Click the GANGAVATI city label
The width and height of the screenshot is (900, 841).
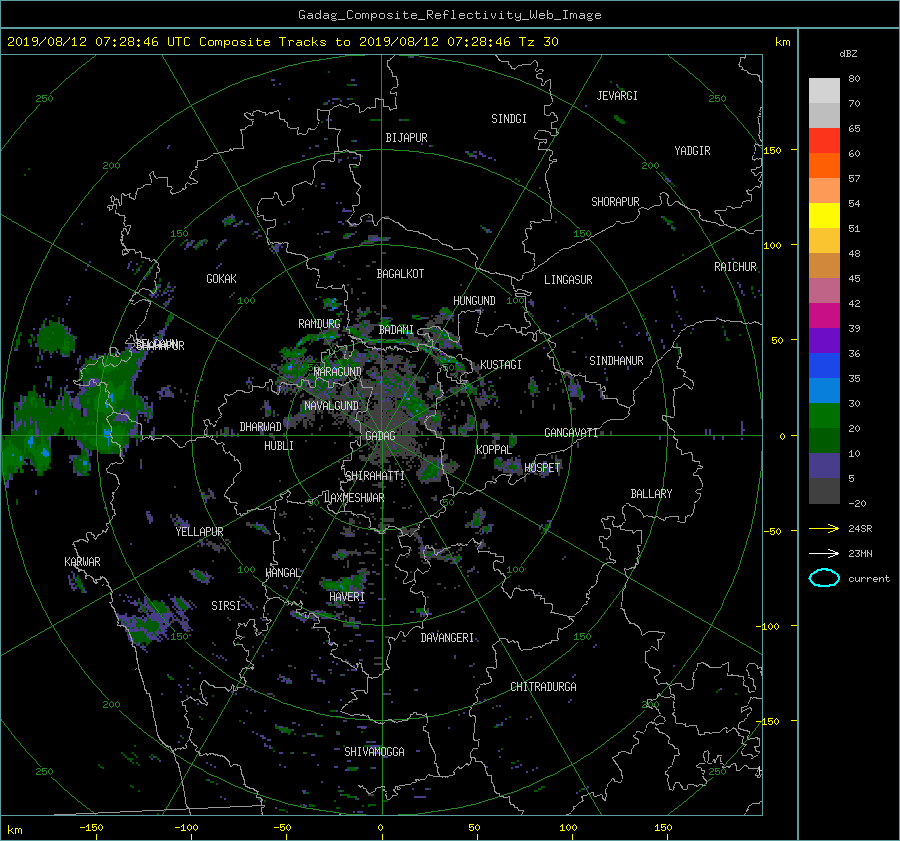pos(571,432)
